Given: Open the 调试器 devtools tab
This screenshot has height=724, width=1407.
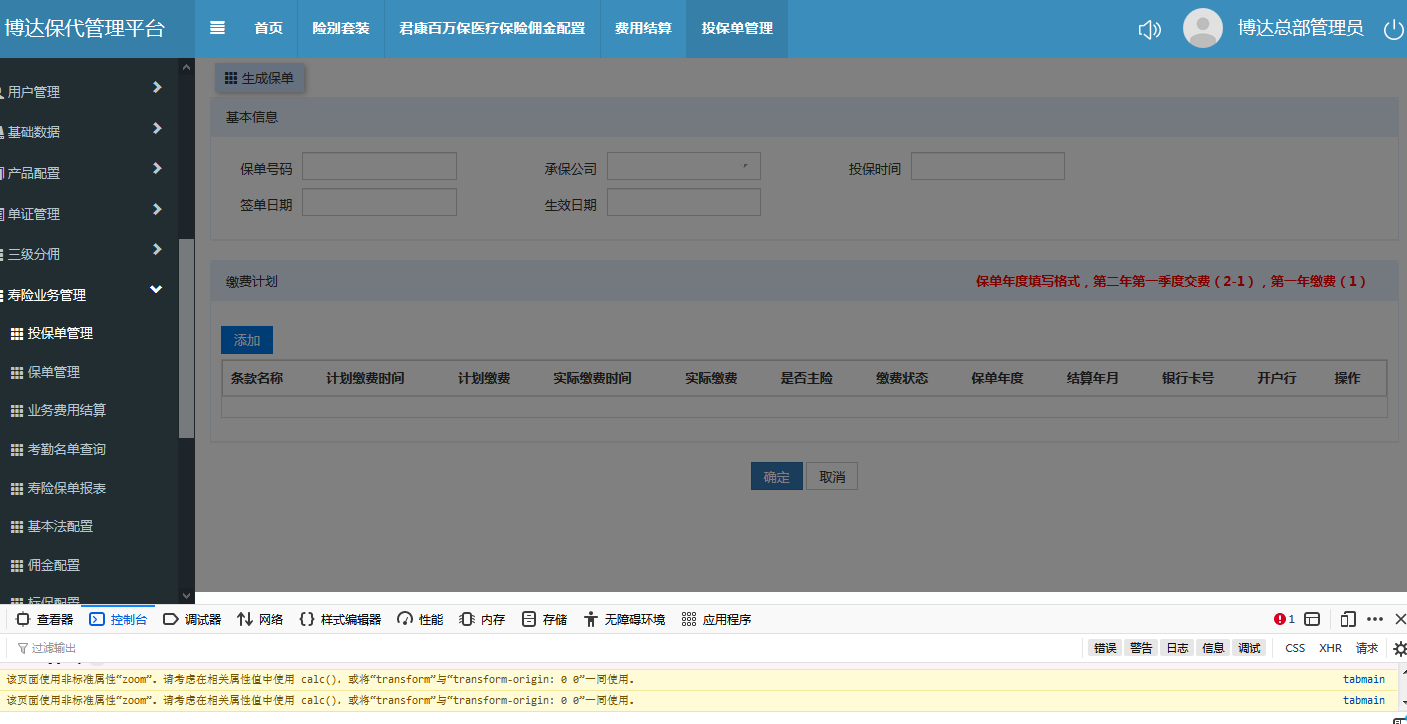Looking at the screenshot, I should click(192, 619).
